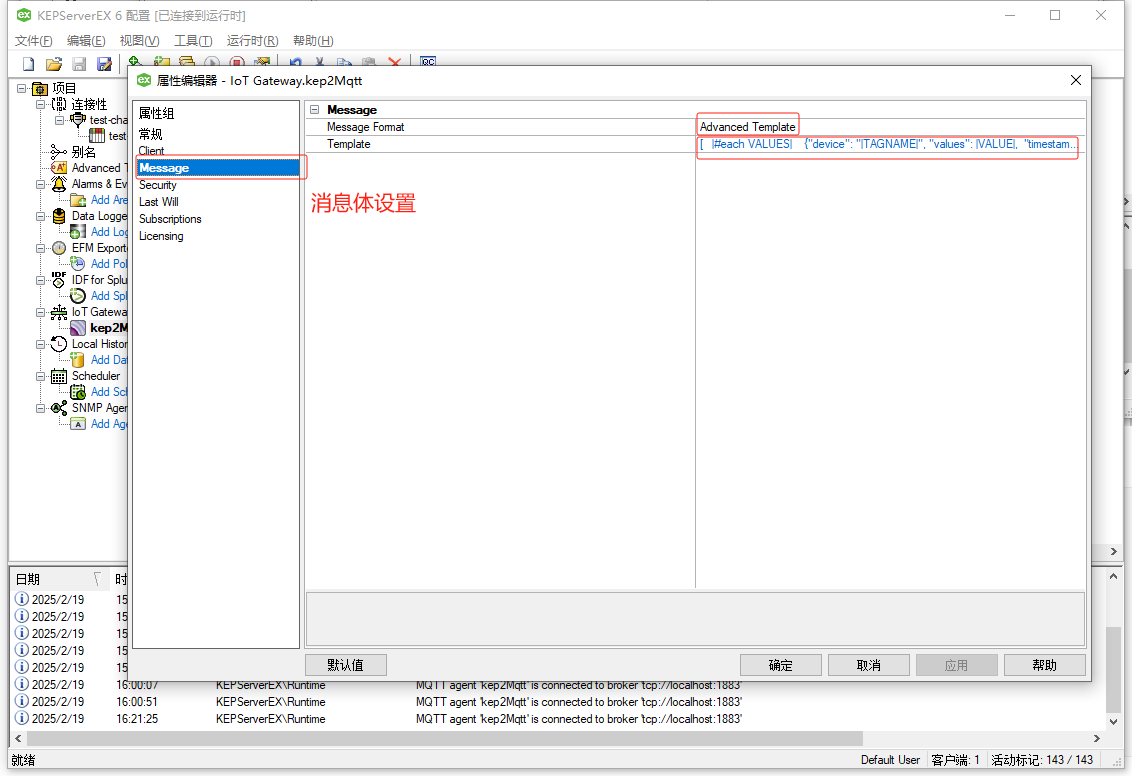This screenshot has width=1132, height=776.
Task: Click the 默认值 defaults button
Action: point(346,665)
